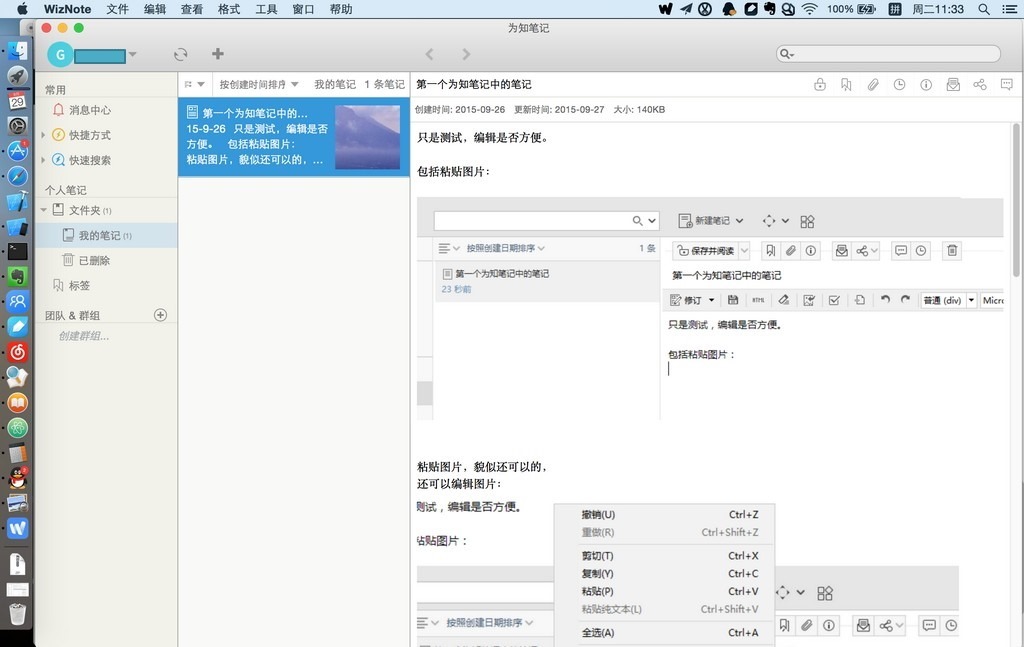
Task: Collapse 文件夹 tree node
Action: [43, 210]
